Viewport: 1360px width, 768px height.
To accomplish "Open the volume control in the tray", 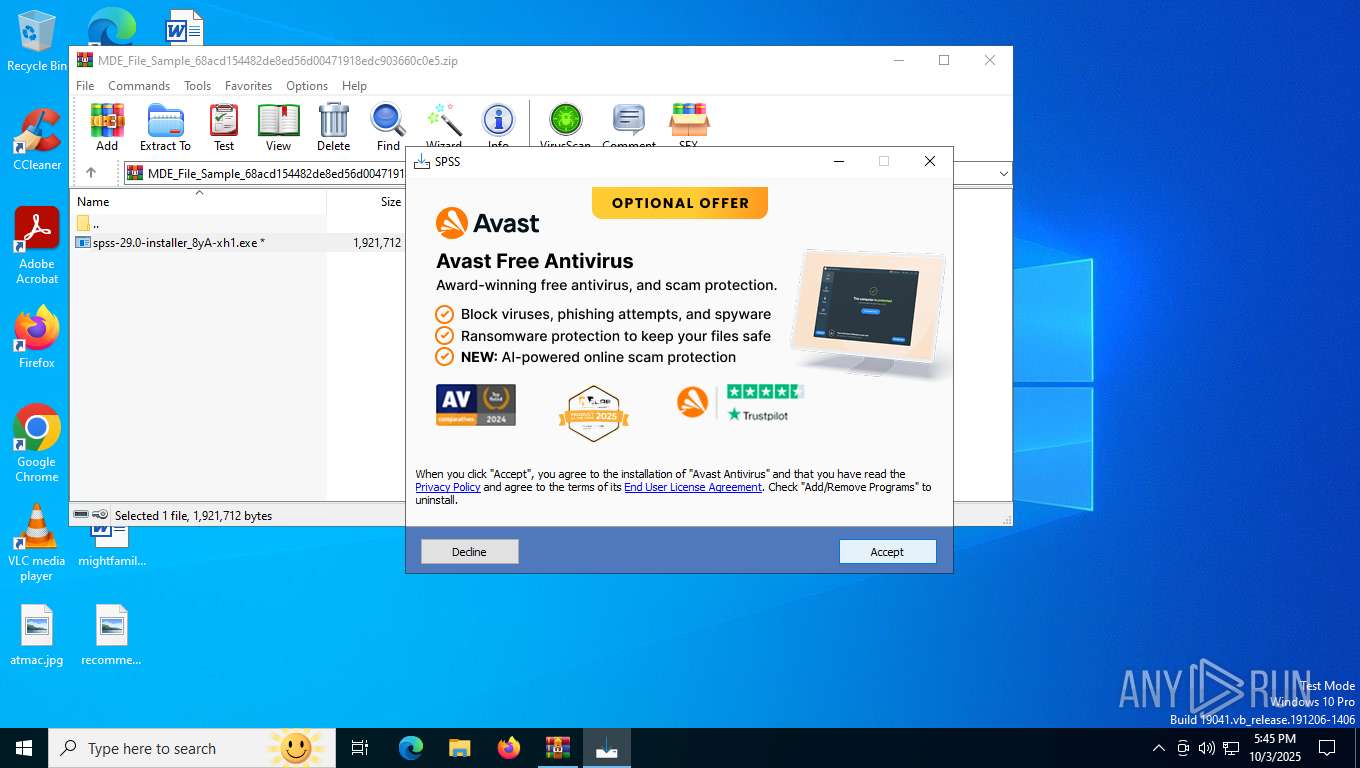I will pyautogui.click(x=1207, y=748).
